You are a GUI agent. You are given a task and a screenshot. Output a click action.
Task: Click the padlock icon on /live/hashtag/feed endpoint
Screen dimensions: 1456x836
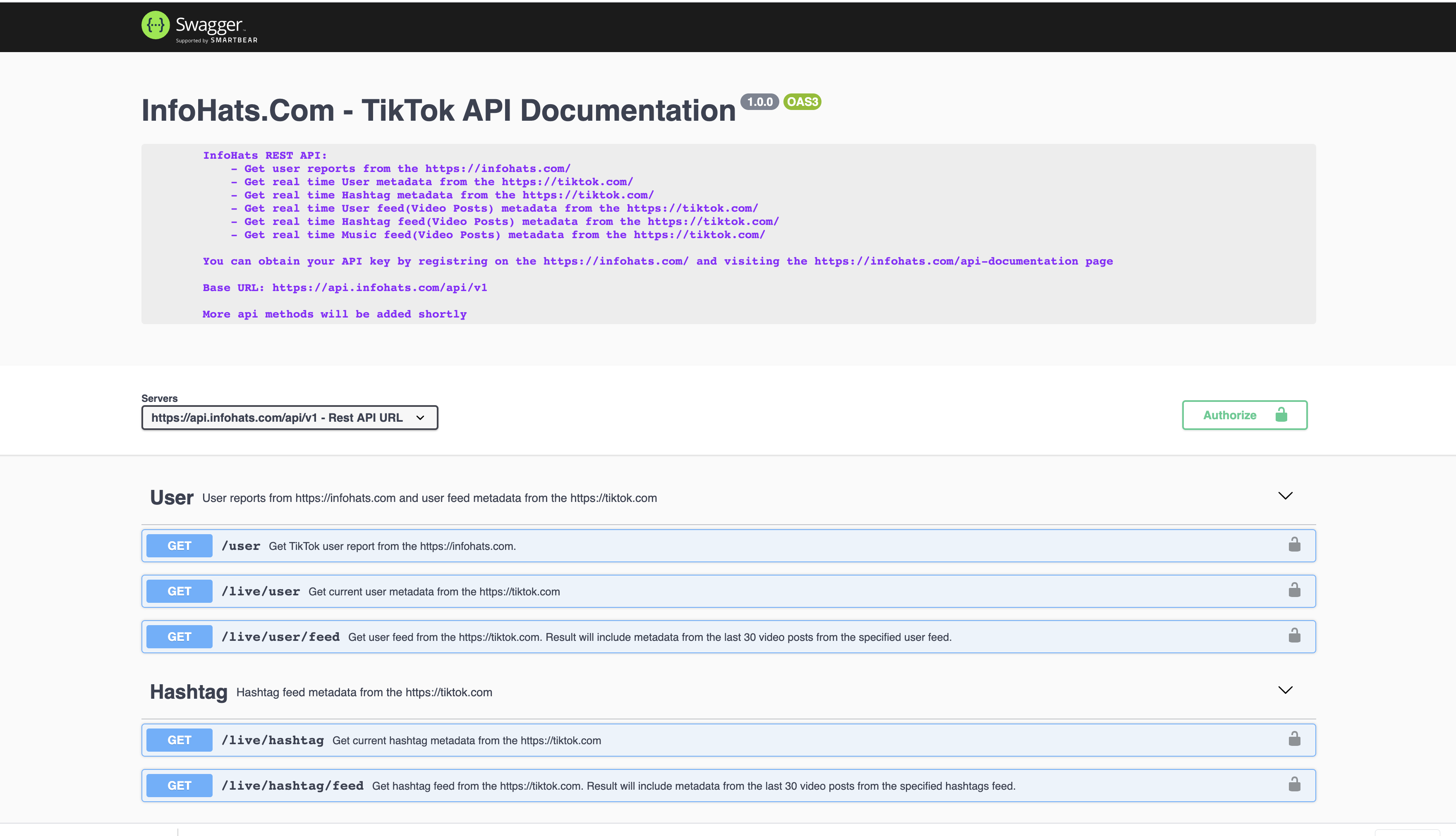point(1295,784)
